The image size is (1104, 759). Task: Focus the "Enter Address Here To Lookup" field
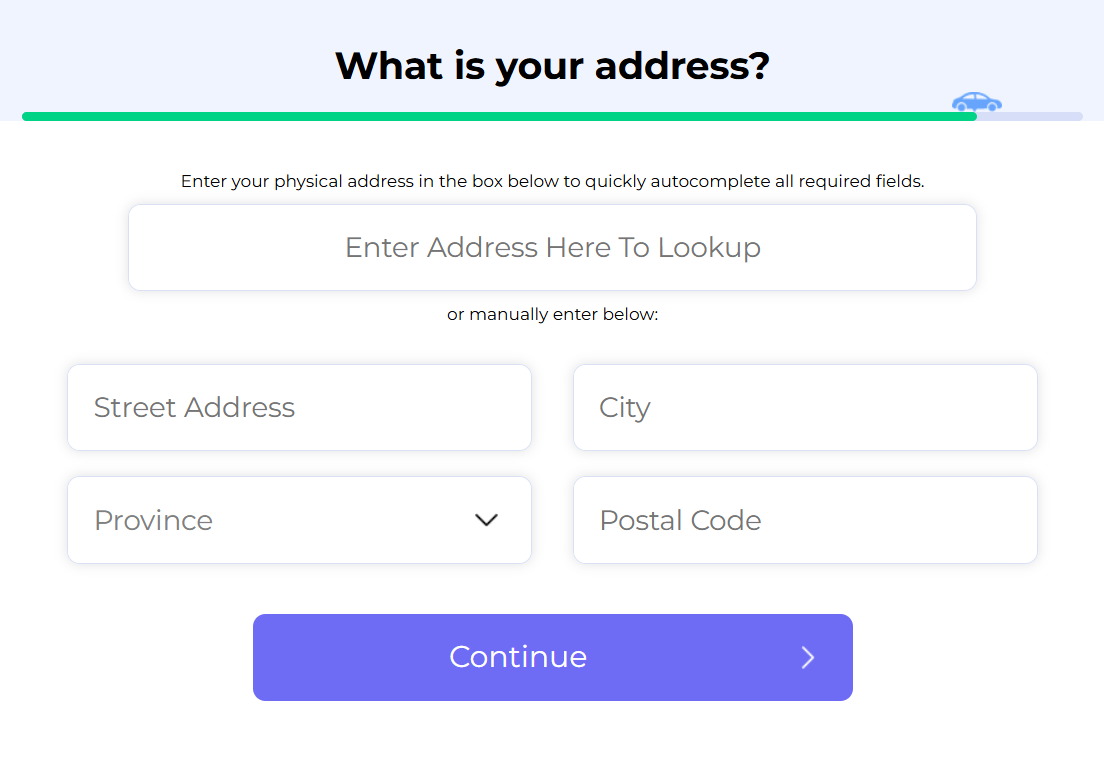point(552,248)
